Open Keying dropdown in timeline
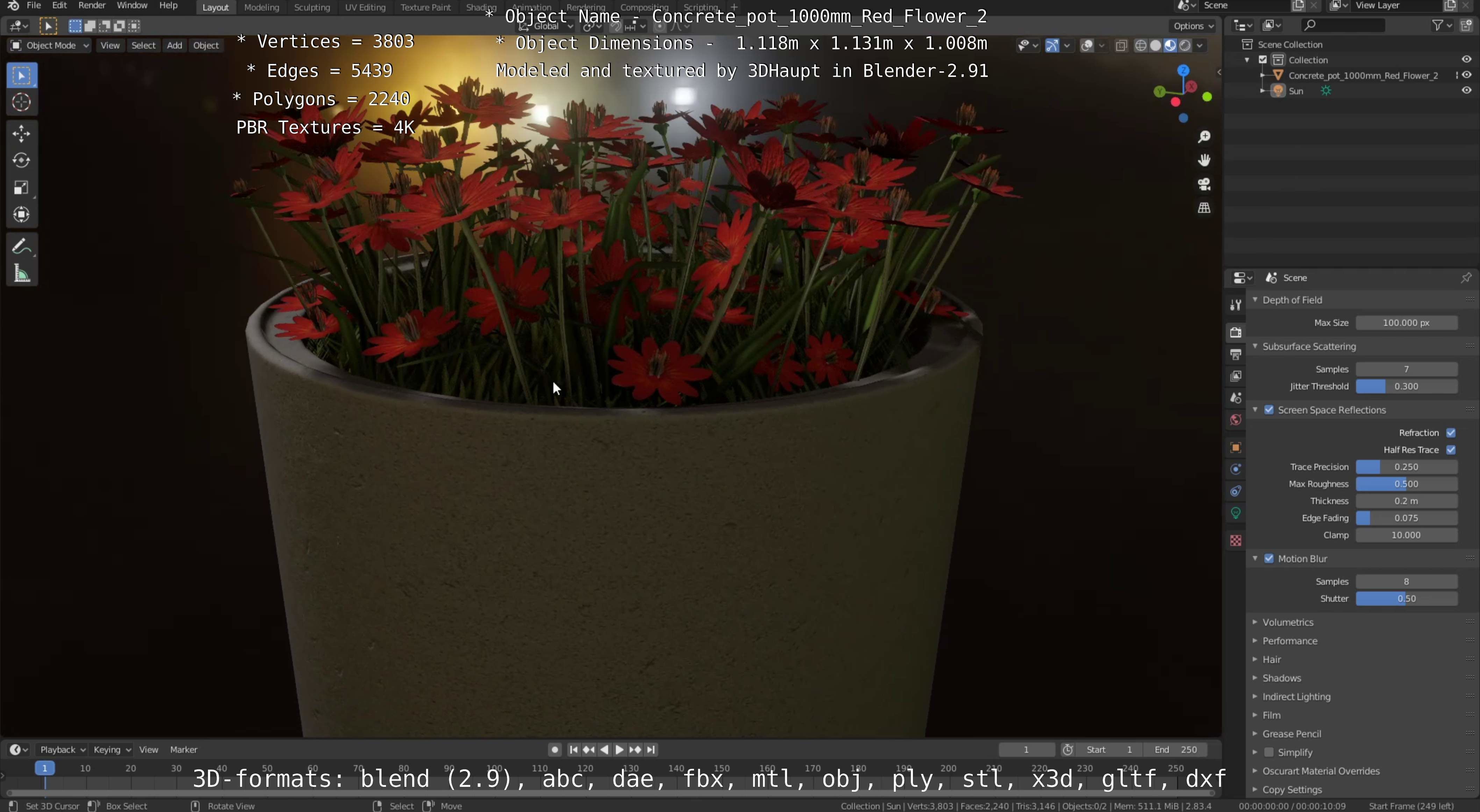Screen dimensions: 1480x812 [x=112, y=750]
